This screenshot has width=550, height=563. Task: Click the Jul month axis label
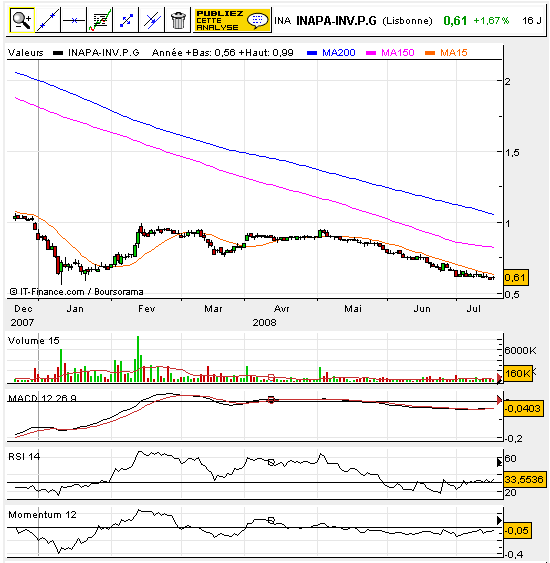pos(473,308)
